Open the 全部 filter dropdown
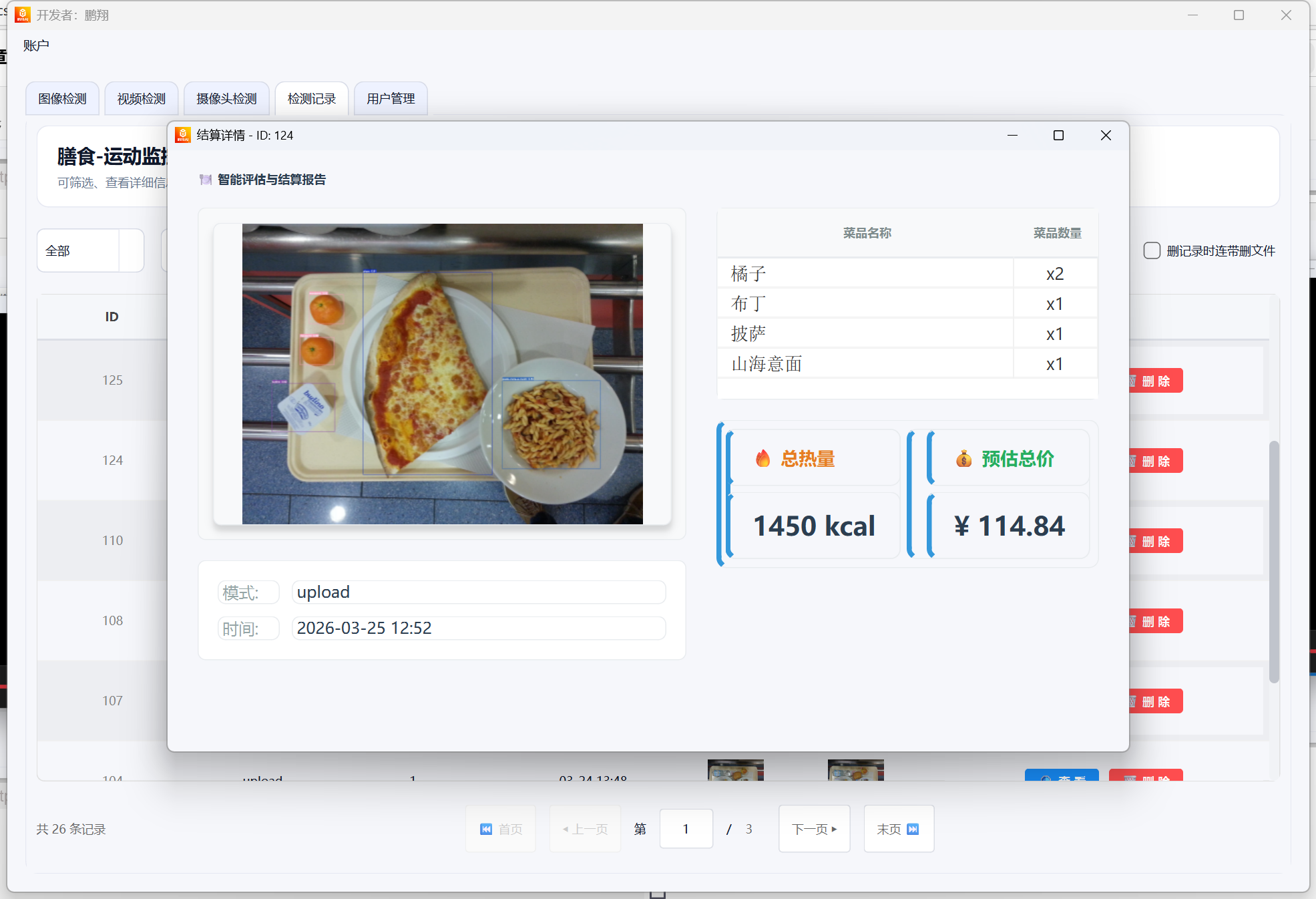 (90, 250)
